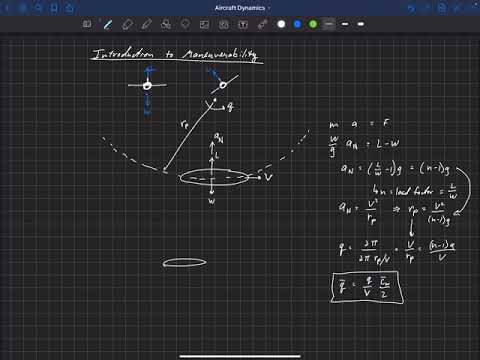The image size is (480, 360).
Task: Add a new page to notebook
Action: (442, 8)
